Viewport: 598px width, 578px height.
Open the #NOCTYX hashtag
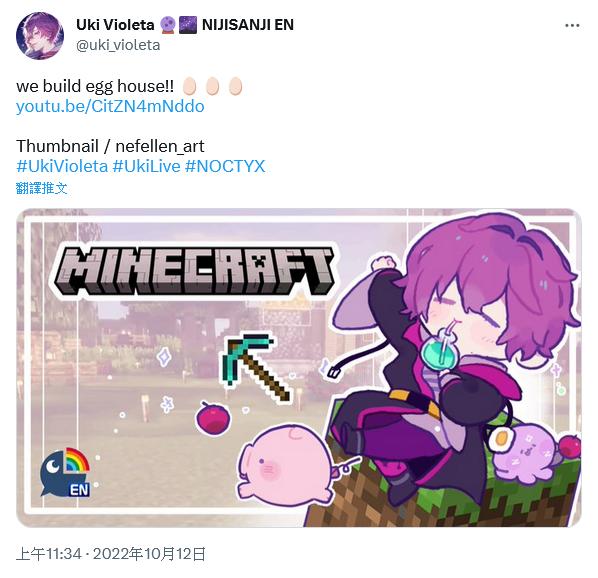click(225, 166)
